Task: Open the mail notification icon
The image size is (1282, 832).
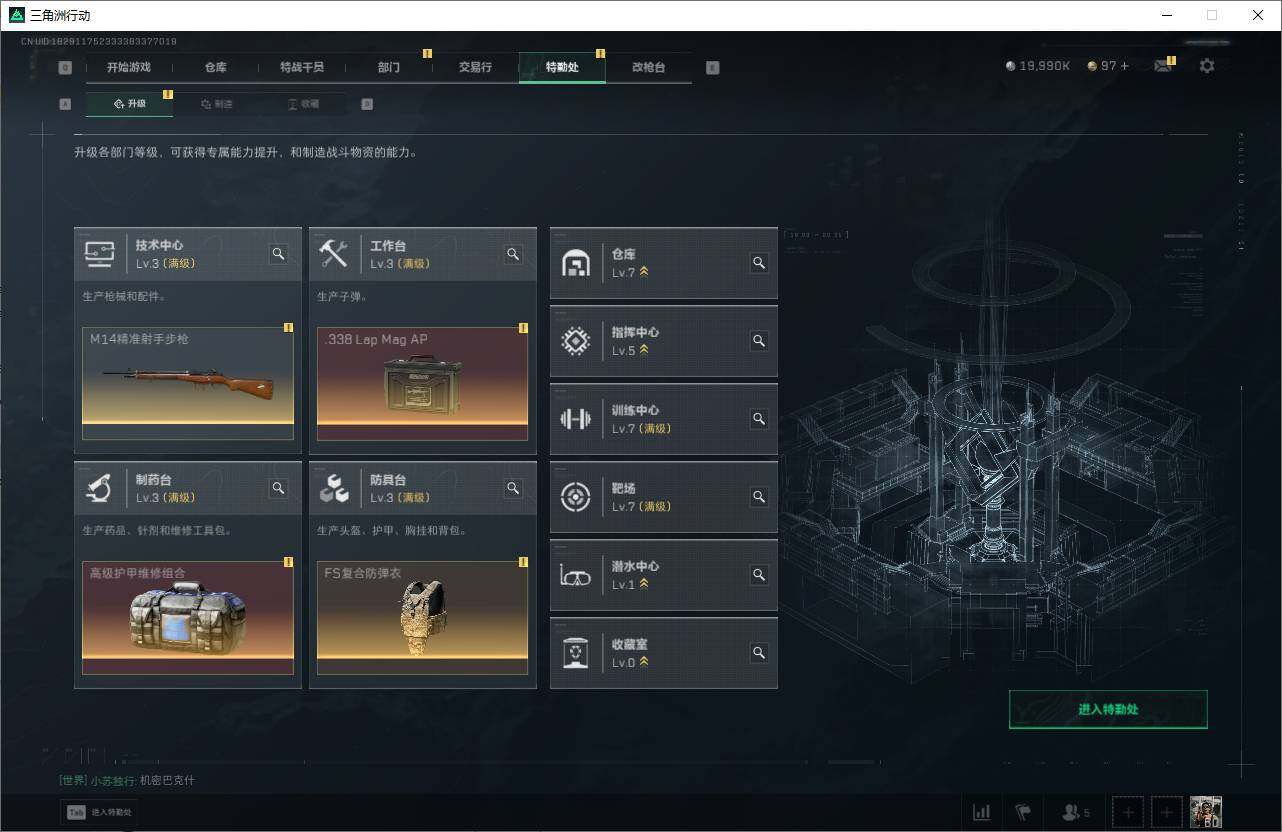Action: (1162, 64)
